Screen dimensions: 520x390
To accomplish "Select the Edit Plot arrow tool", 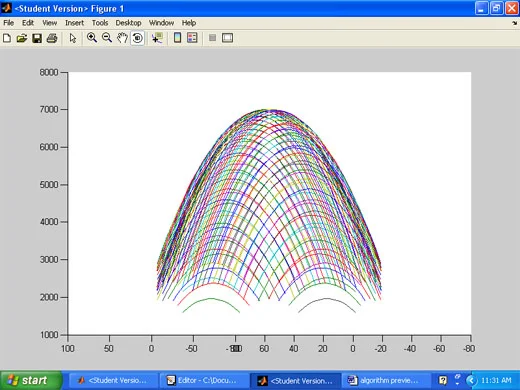I will (73, 38).
